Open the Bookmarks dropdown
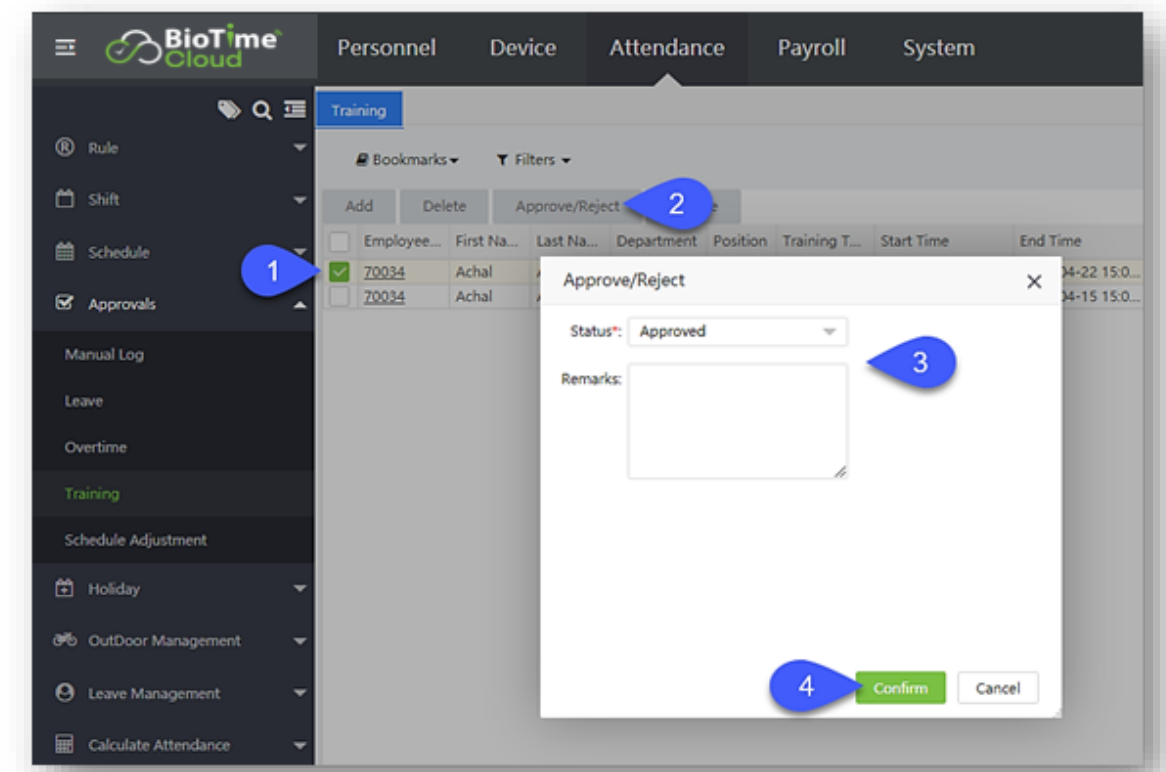 408,160
